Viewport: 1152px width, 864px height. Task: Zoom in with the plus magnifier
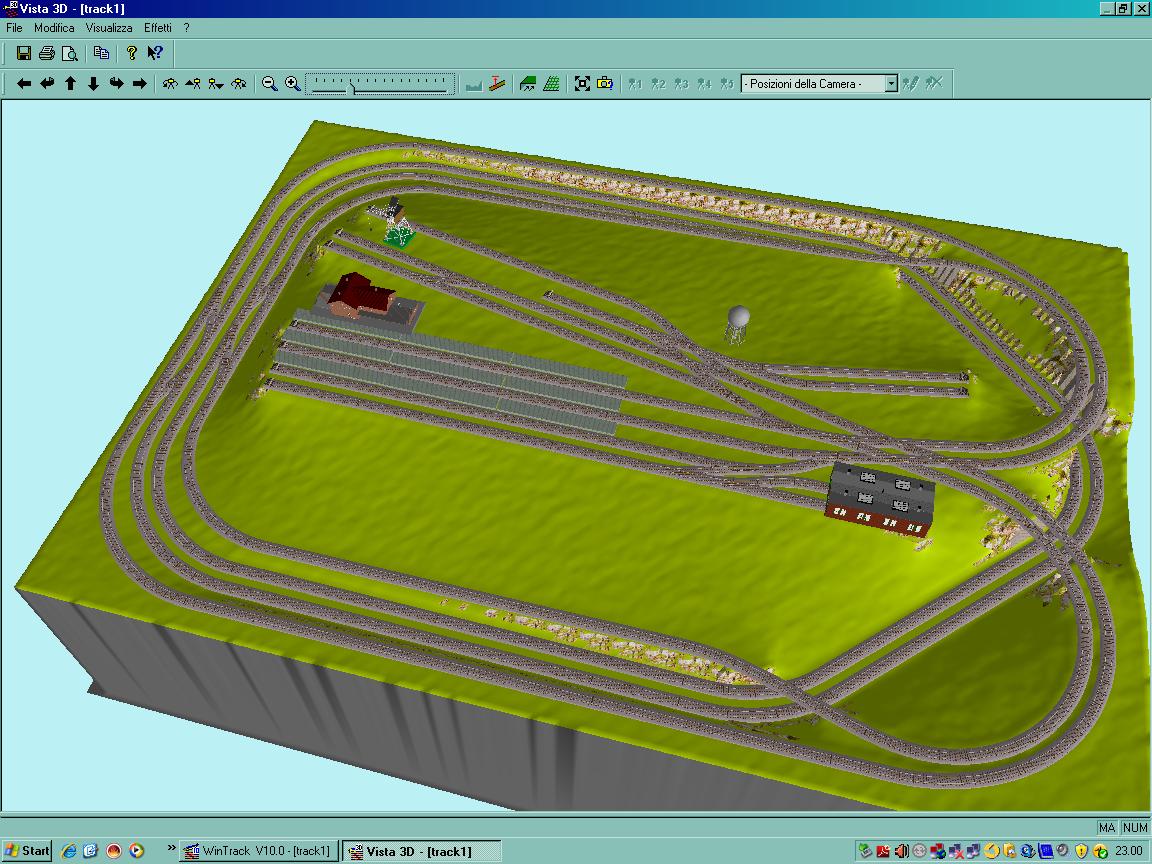click(x=292, y=84)
